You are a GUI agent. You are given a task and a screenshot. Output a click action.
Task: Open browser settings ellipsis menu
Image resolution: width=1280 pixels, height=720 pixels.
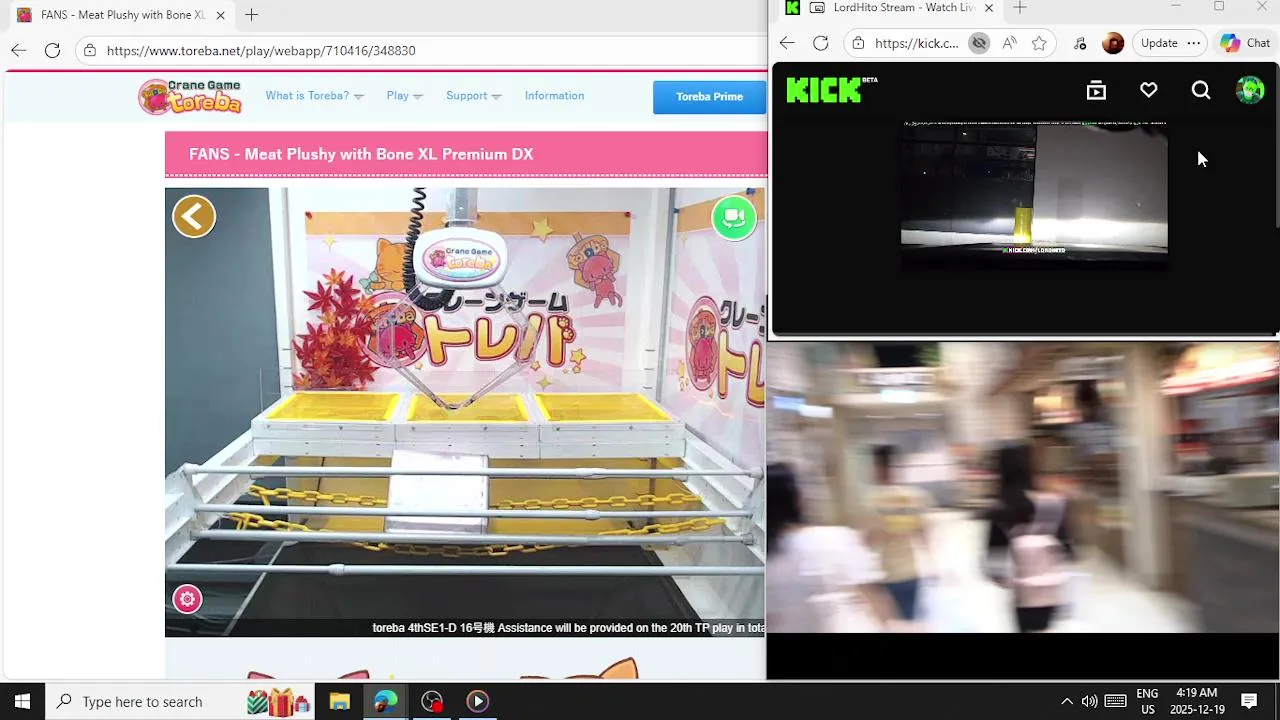1193,43
